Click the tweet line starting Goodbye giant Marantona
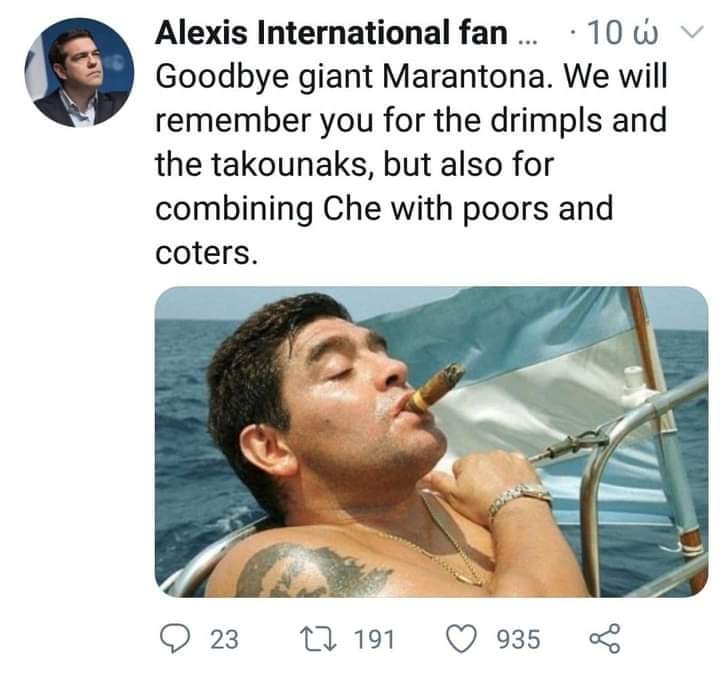 coord(411,76)
